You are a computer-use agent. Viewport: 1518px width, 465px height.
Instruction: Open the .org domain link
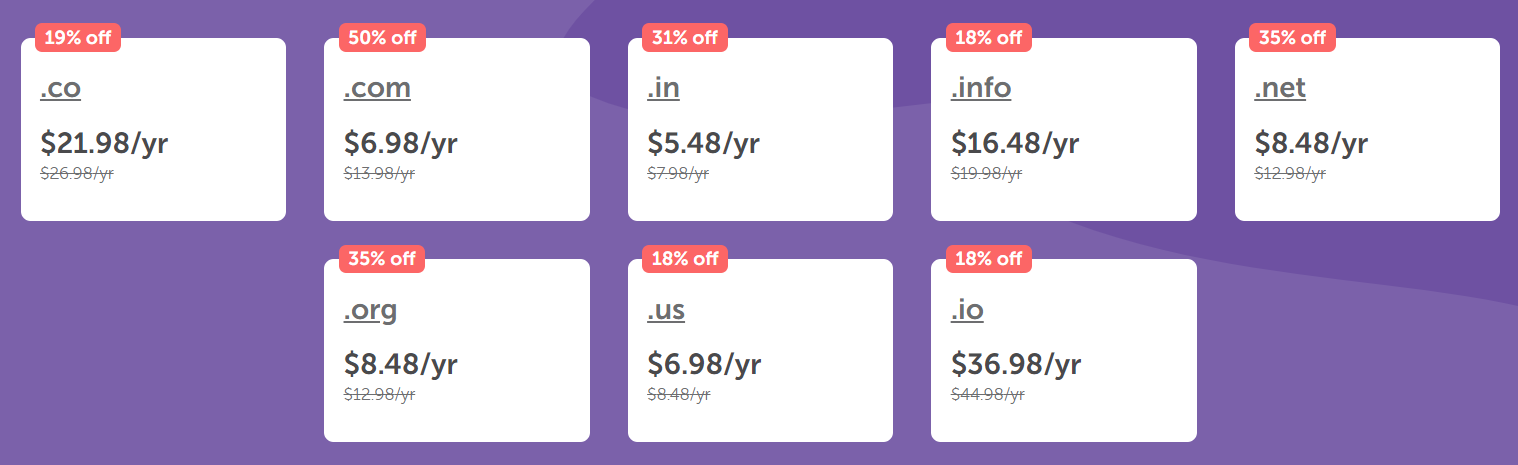pyautogui.click(x=370, y=311)
